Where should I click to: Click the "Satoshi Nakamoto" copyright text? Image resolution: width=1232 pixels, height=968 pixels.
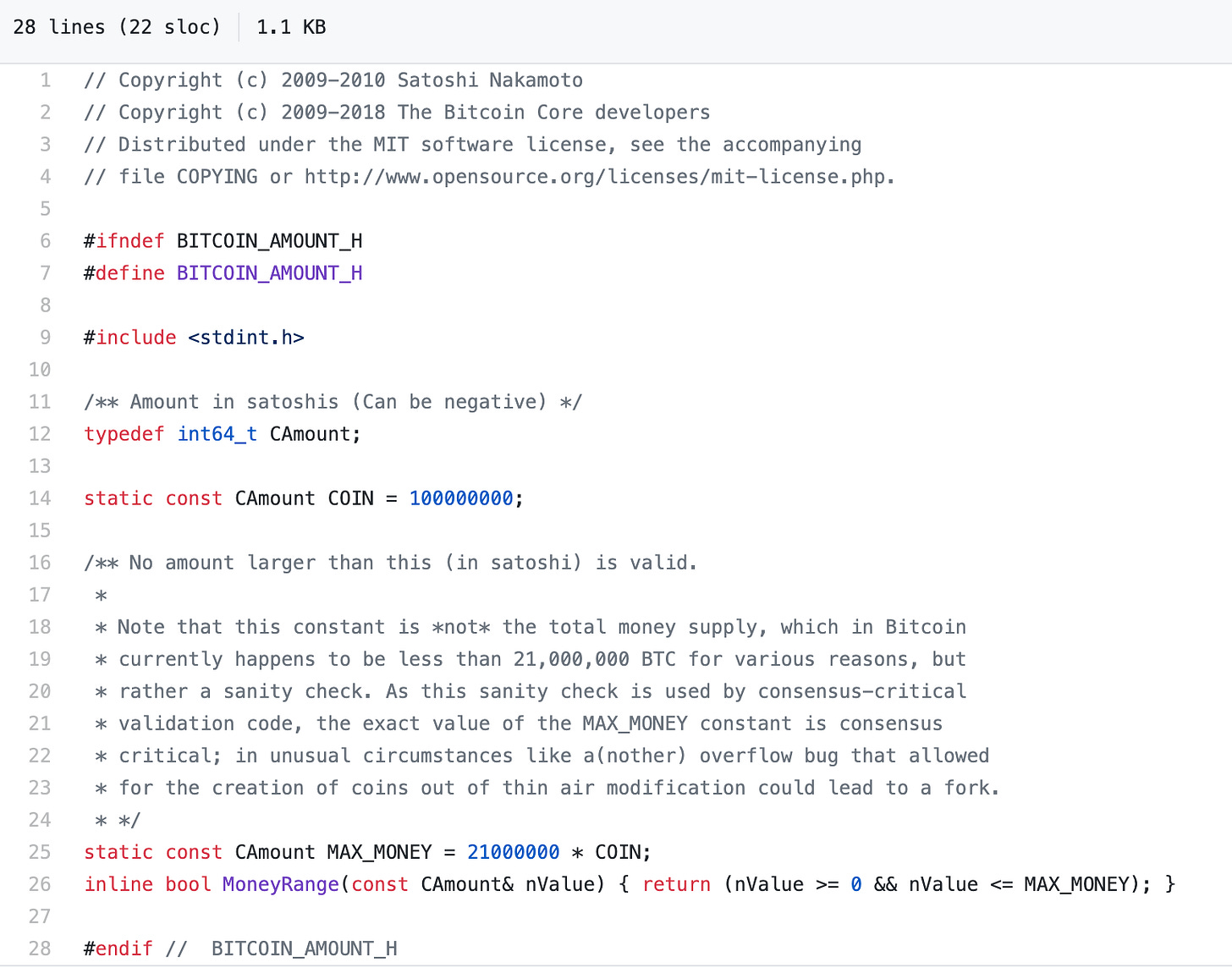coord(490,80)
